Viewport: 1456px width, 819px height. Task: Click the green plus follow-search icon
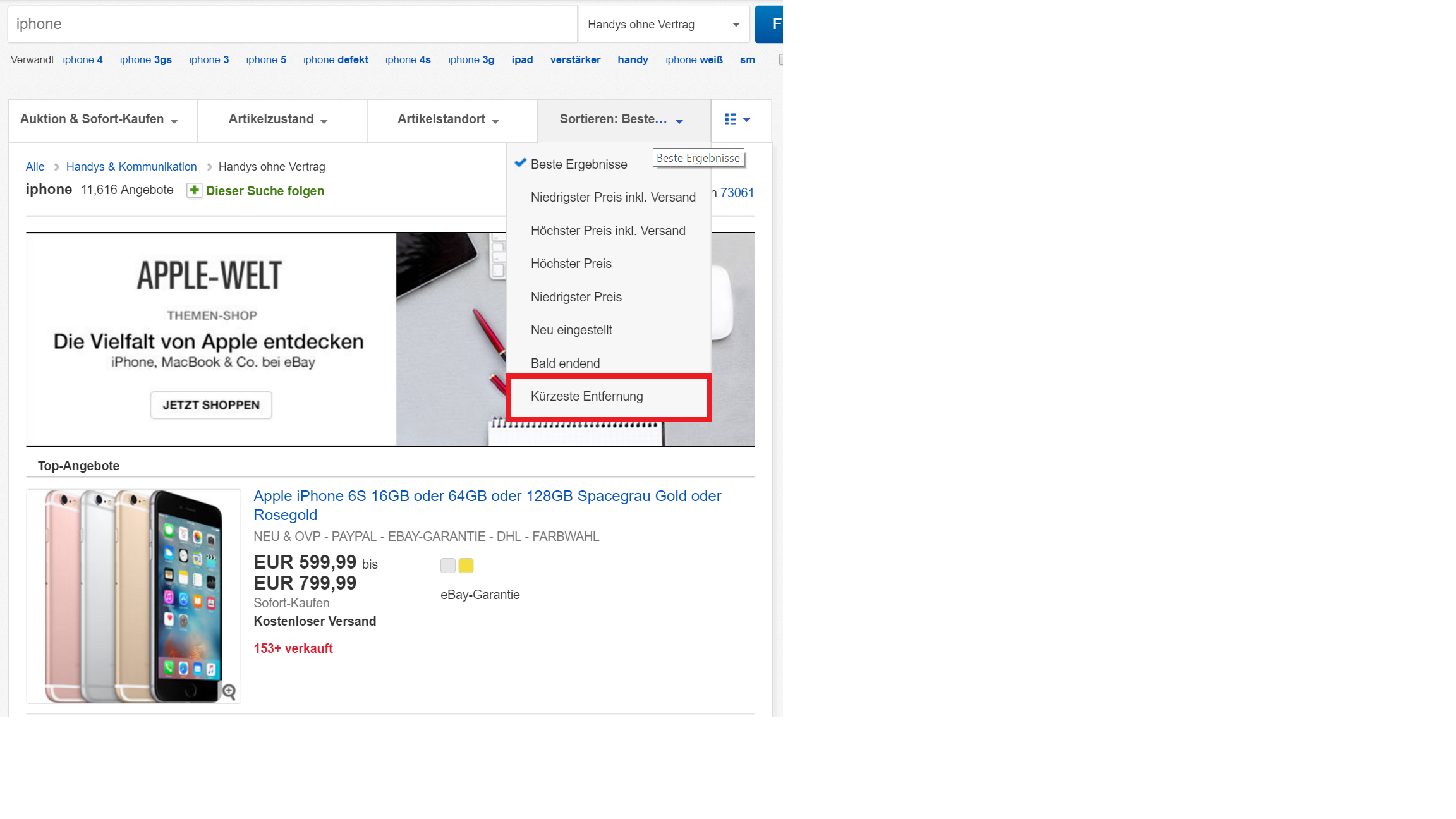click(194, 190)
